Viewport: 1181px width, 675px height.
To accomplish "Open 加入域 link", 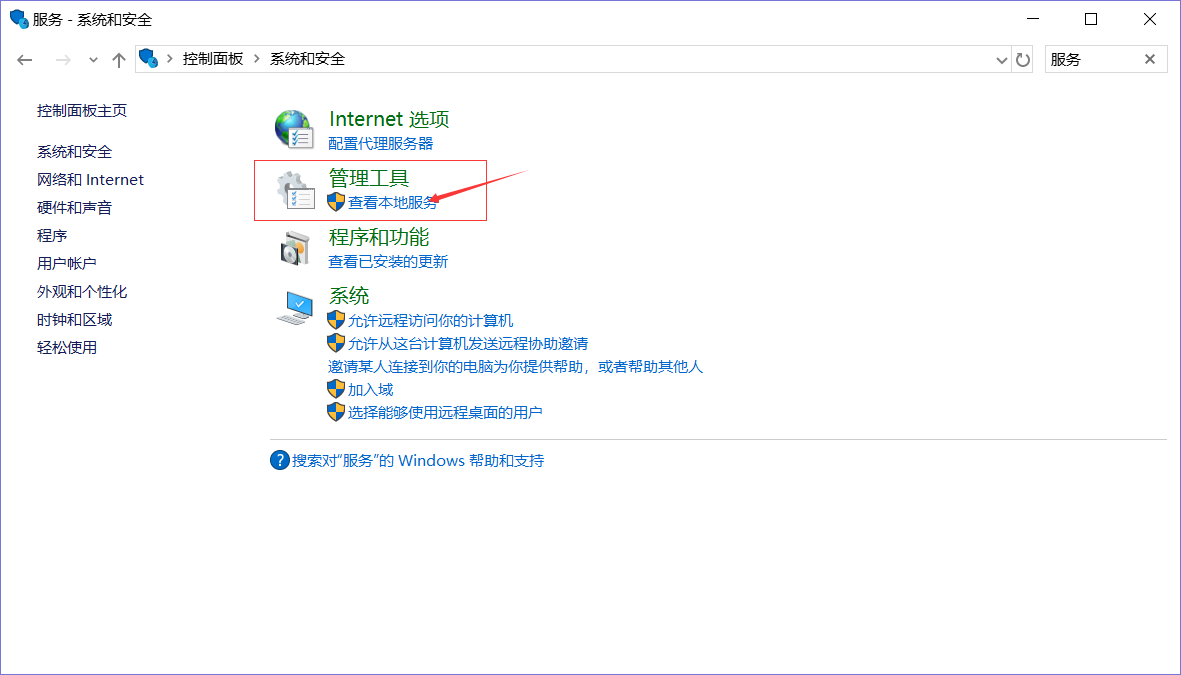I will [371, 390].
